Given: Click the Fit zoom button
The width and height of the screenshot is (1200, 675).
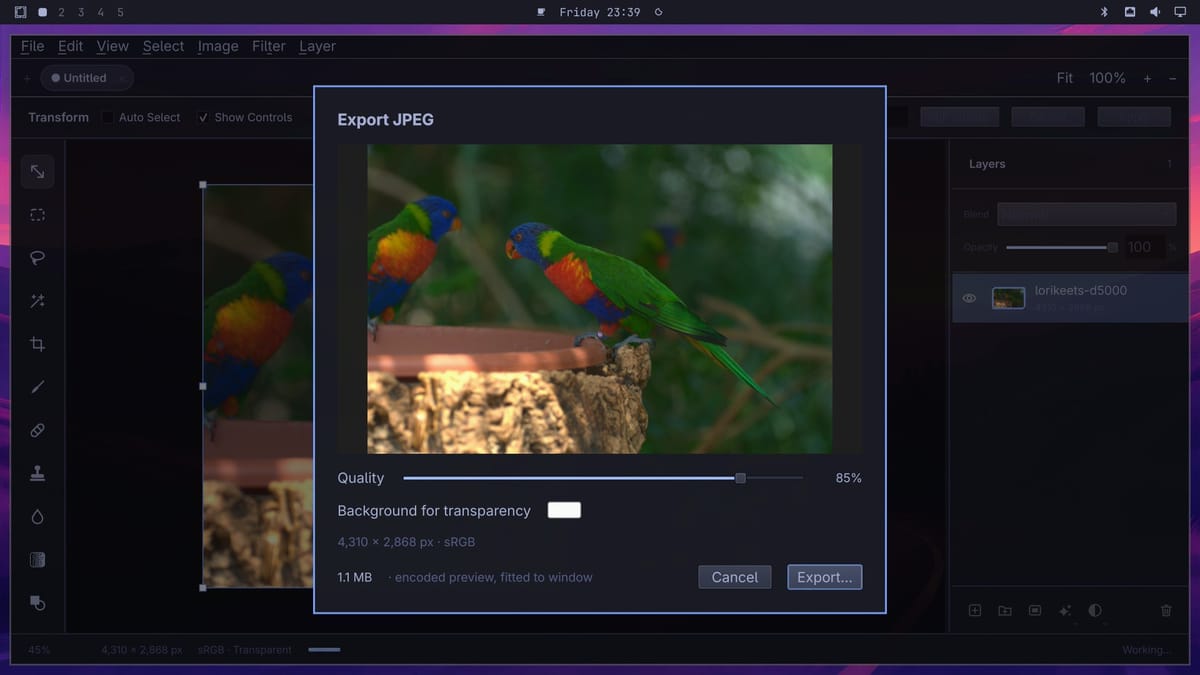Looking at the screenshot, I should (1065, 78).
